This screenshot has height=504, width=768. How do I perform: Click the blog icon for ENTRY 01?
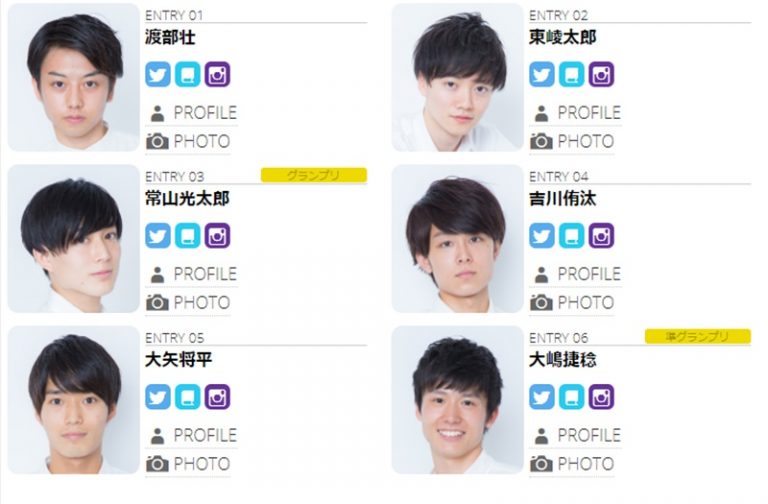(188, 74)
